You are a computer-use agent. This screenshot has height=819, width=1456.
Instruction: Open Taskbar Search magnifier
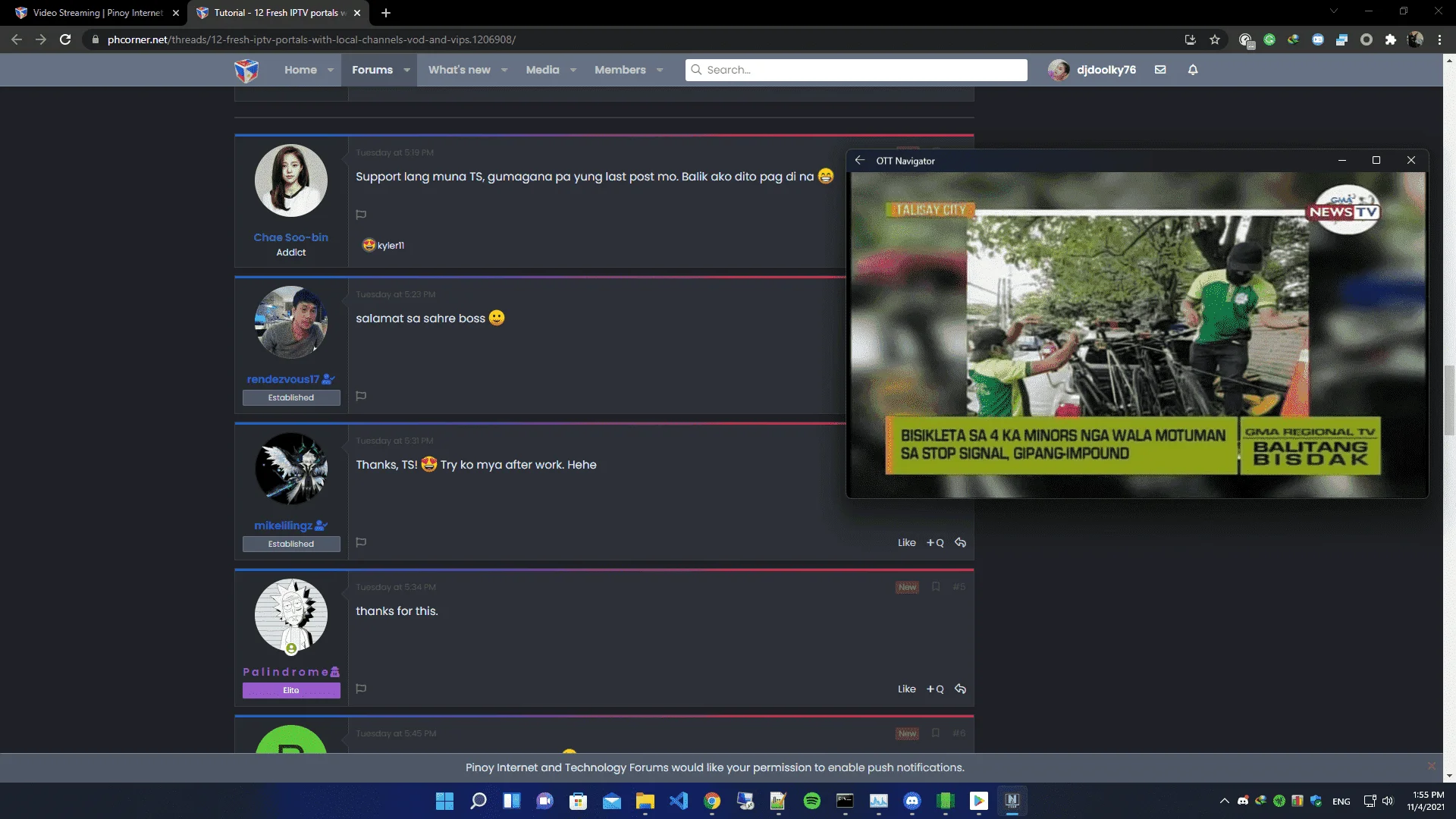pos(478,801)
